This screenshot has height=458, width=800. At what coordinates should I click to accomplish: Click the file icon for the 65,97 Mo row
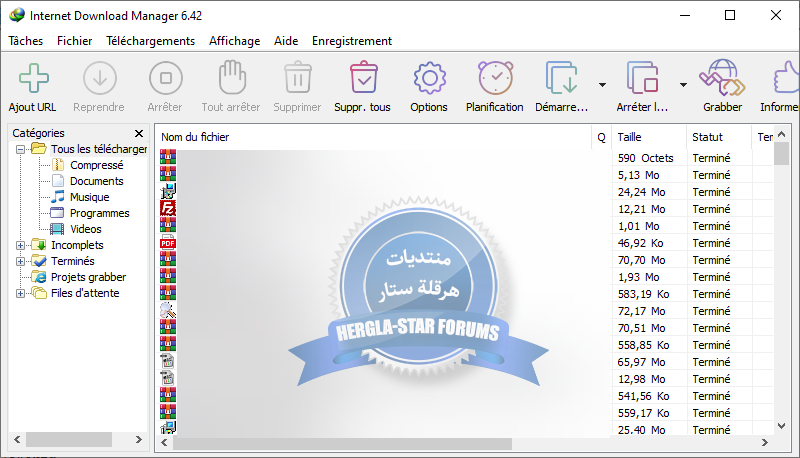(x=168, y=361)
